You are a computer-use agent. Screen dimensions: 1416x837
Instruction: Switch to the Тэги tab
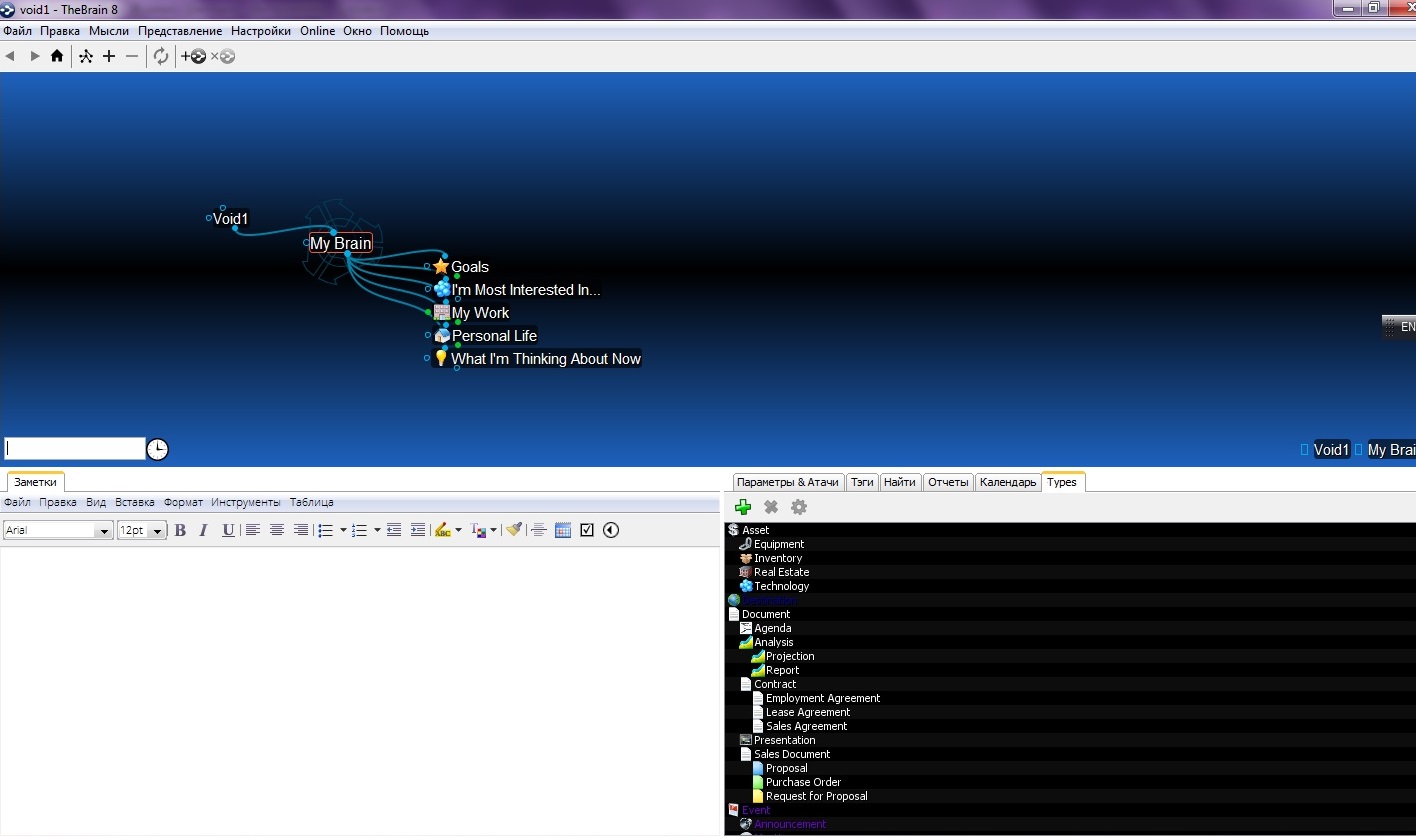coord(862,482)
